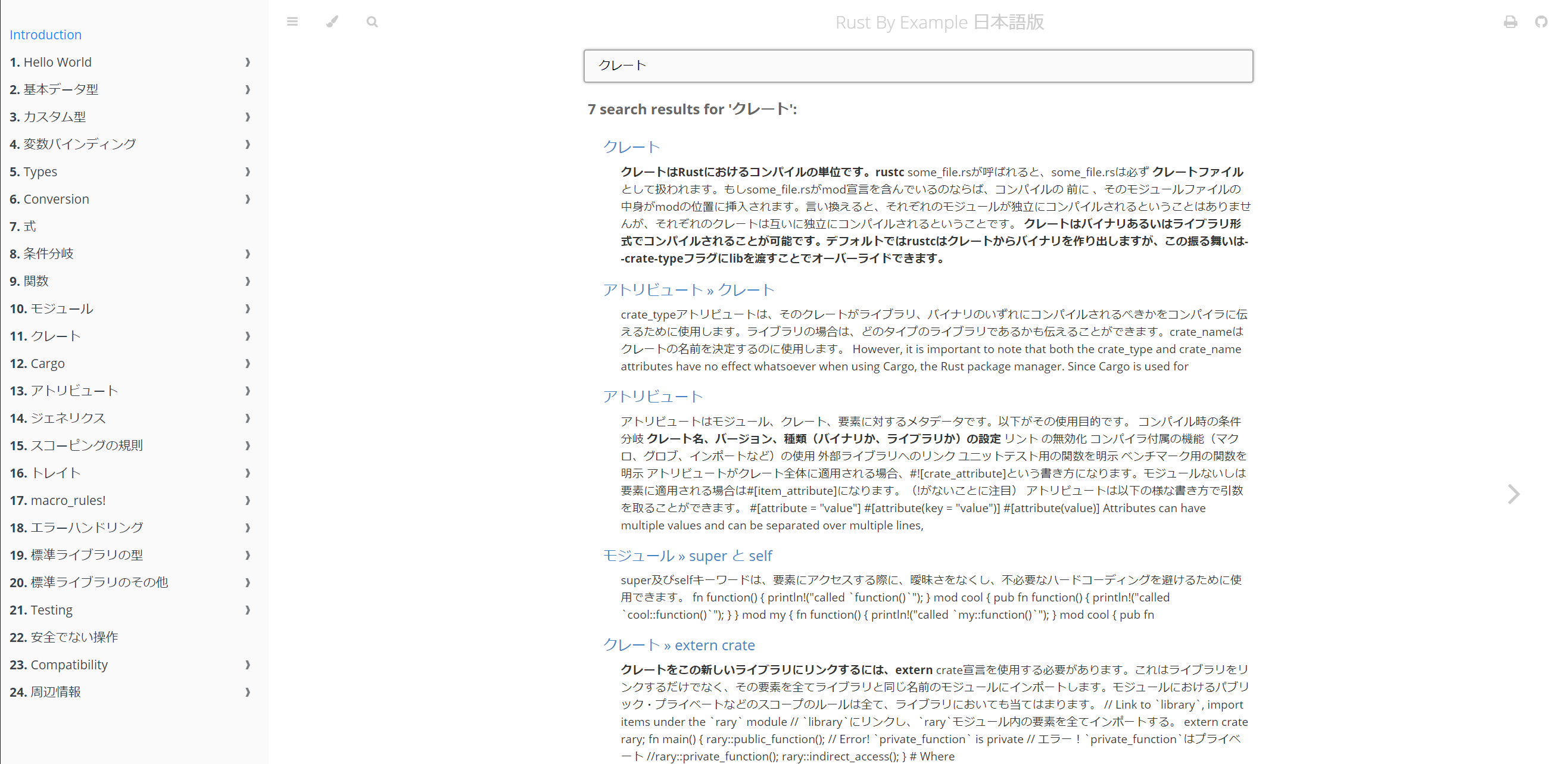
Task: Go to next chapter arrow
Action: (1513, 494)
